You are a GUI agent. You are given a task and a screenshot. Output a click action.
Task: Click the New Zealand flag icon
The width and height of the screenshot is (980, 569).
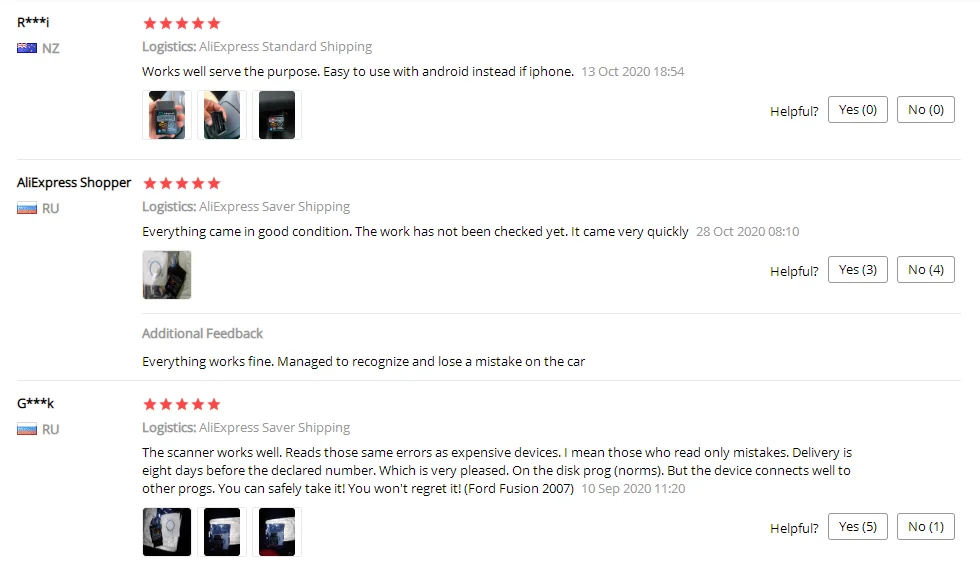click(x=27, y=48)
